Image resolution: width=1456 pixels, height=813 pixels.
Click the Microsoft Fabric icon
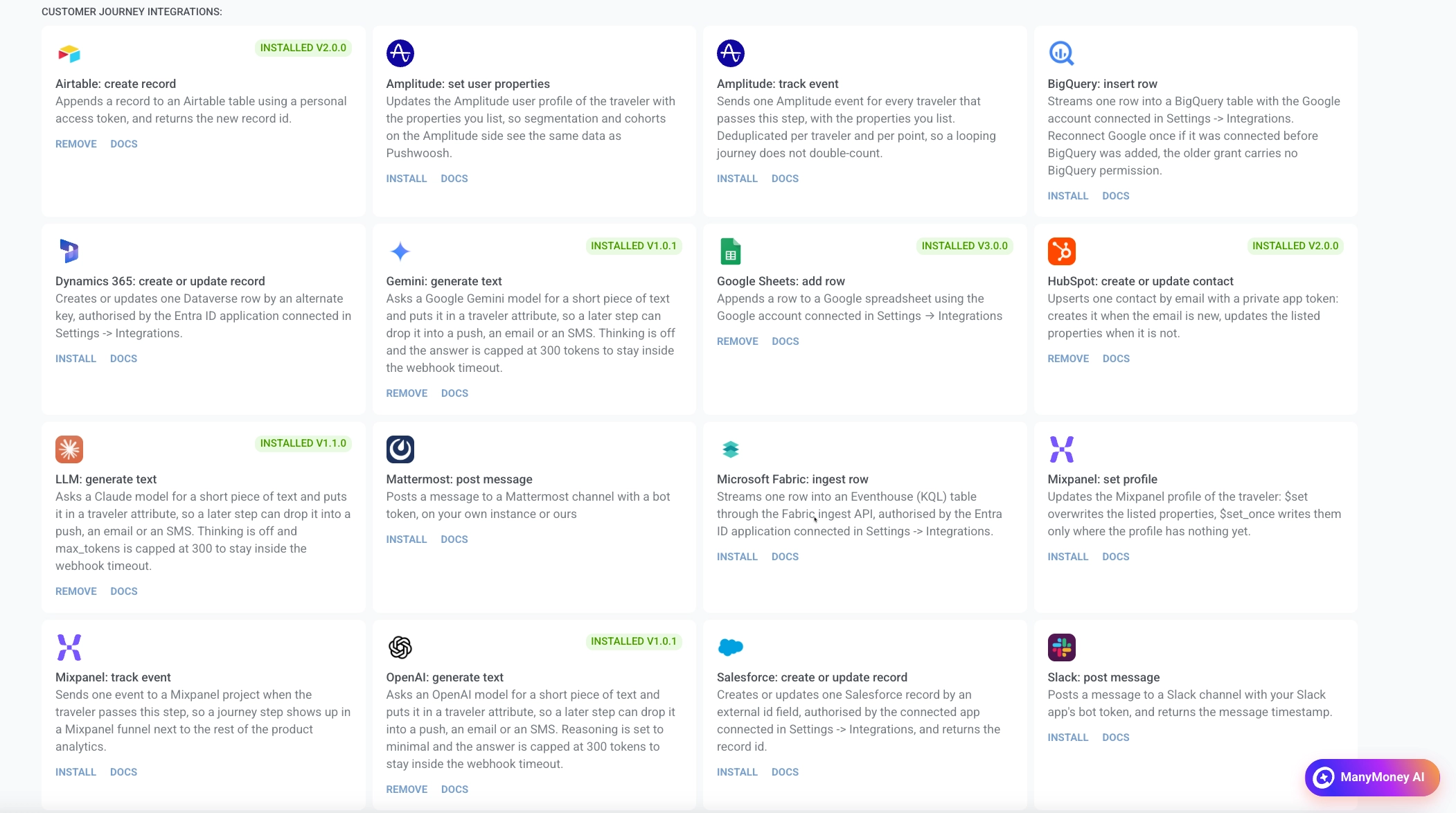click(x=731, y=449)
